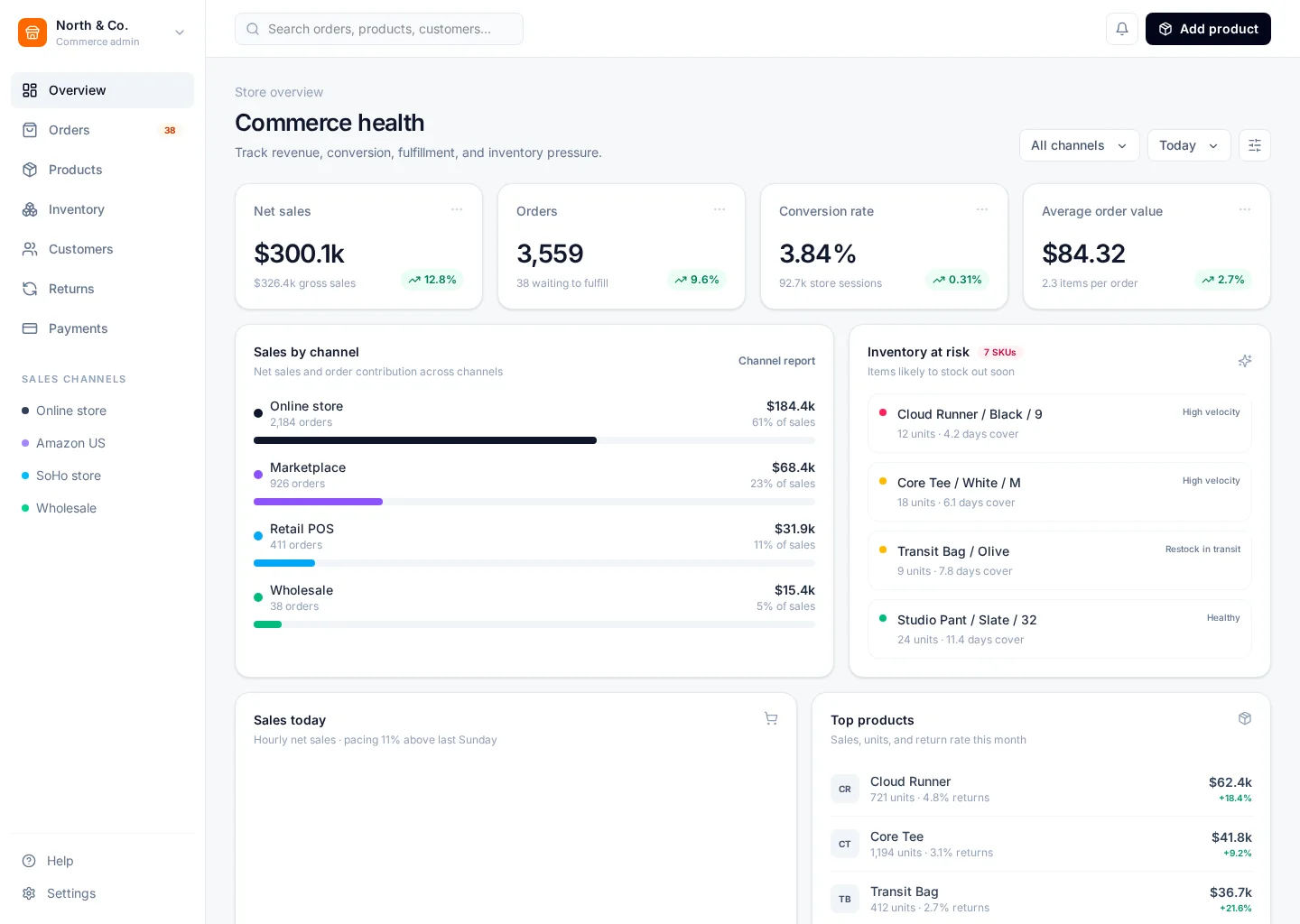Image resolution: width=1300 pixels, height=924 pixels.
Task: Click the Add product button
Action: (x=1208, y=29)
